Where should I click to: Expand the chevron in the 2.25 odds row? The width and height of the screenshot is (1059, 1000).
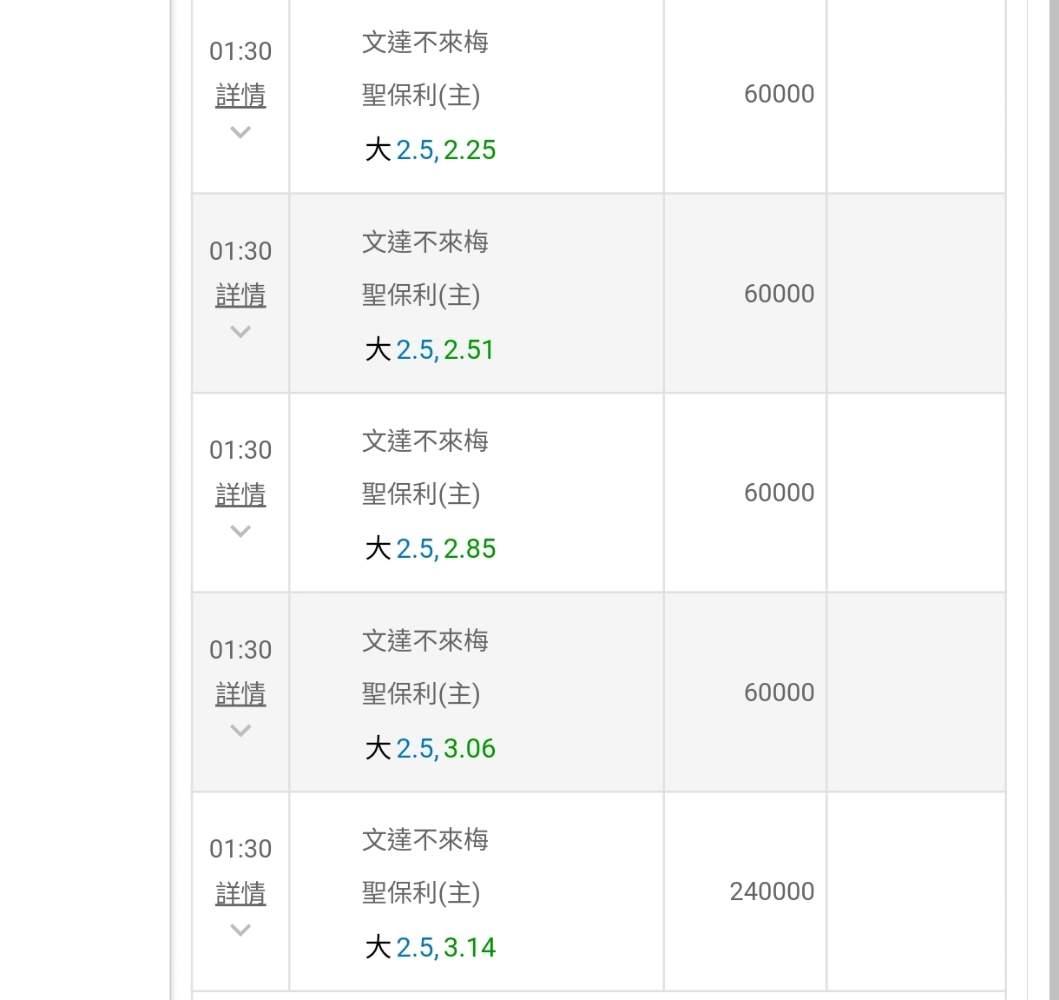[240, 132]
